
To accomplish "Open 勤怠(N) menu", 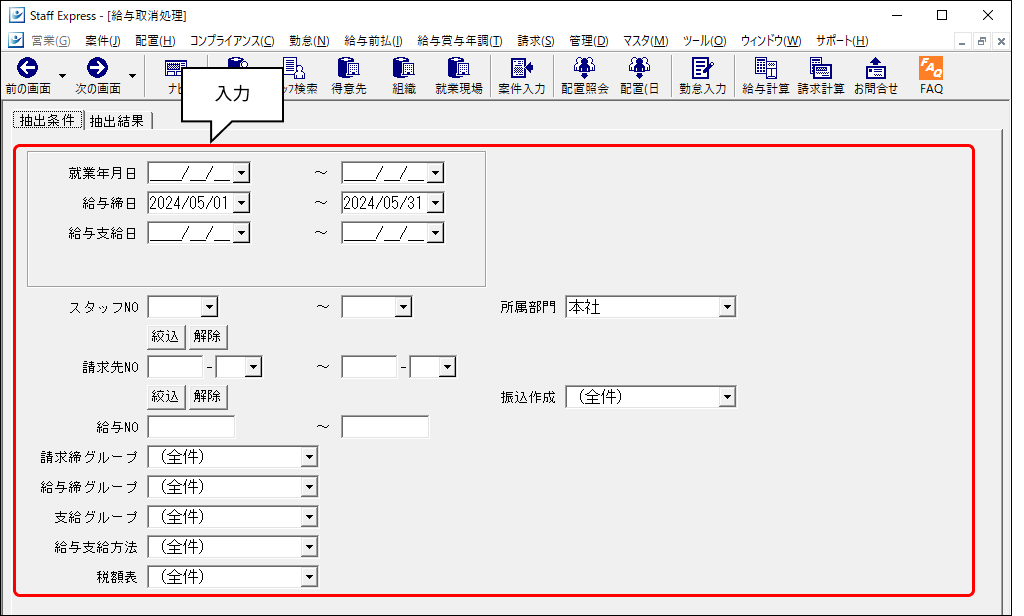I will (309, 41).
